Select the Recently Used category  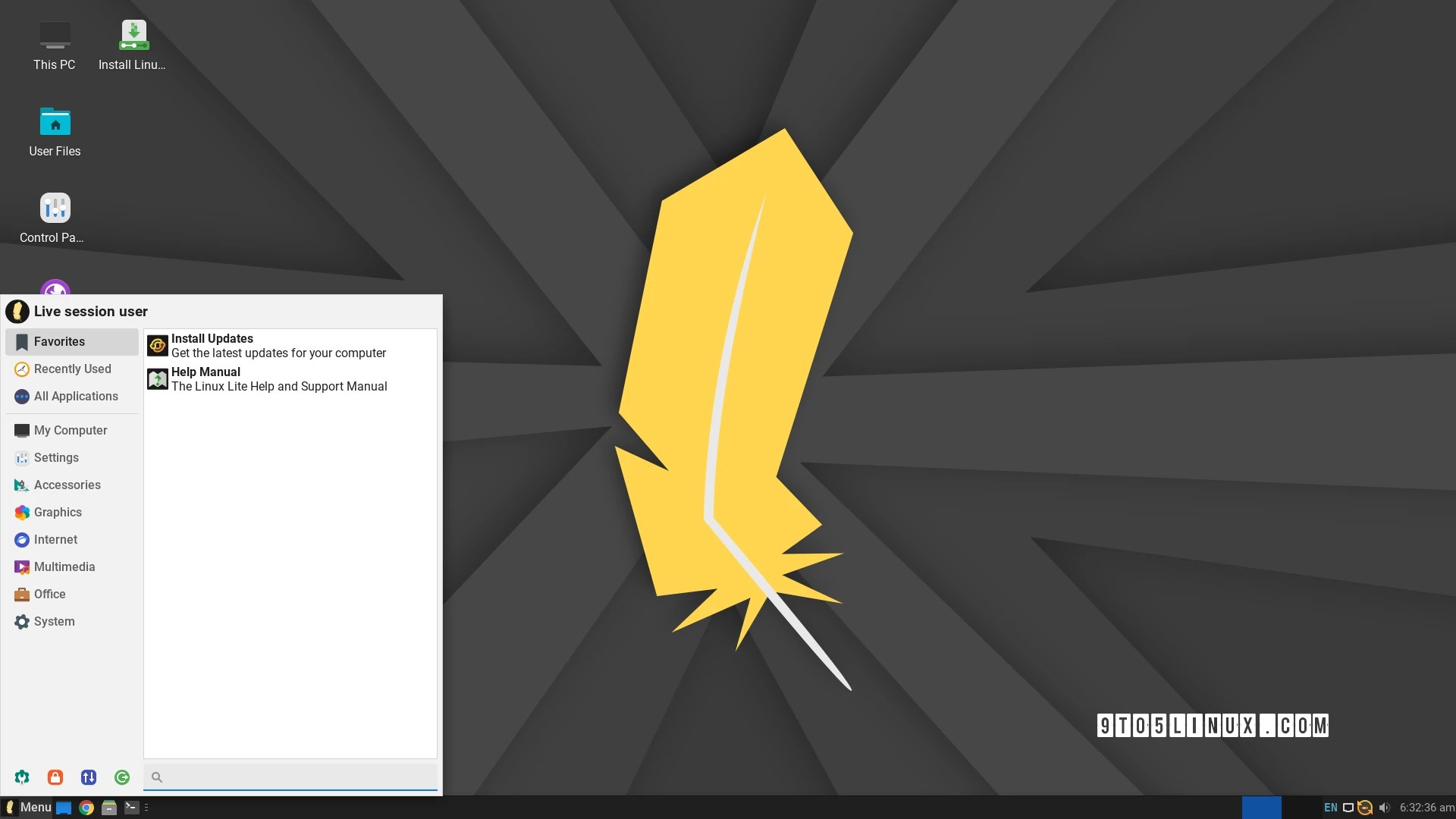[72, 369]
